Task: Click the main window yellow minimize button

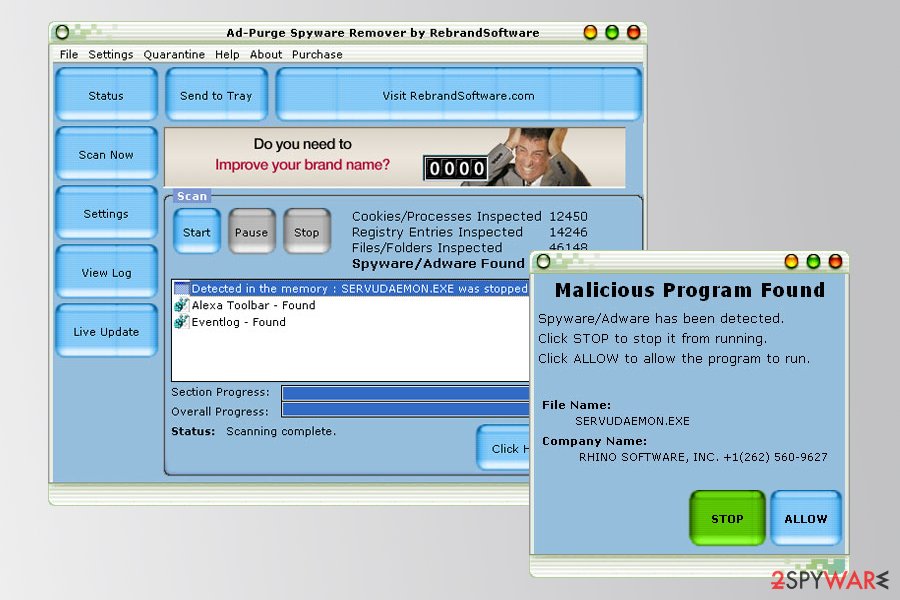Action: [590, 32]
